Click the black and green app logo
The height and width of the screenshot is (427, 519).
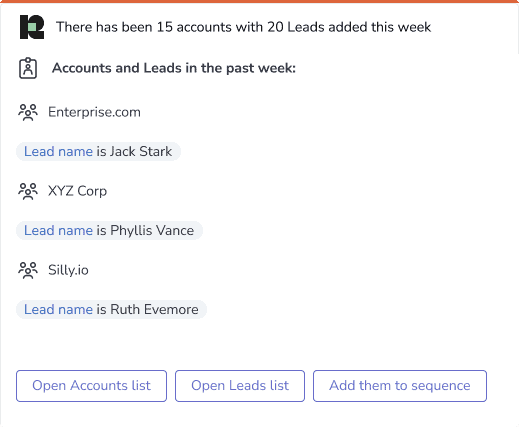(x=32, y=27)
